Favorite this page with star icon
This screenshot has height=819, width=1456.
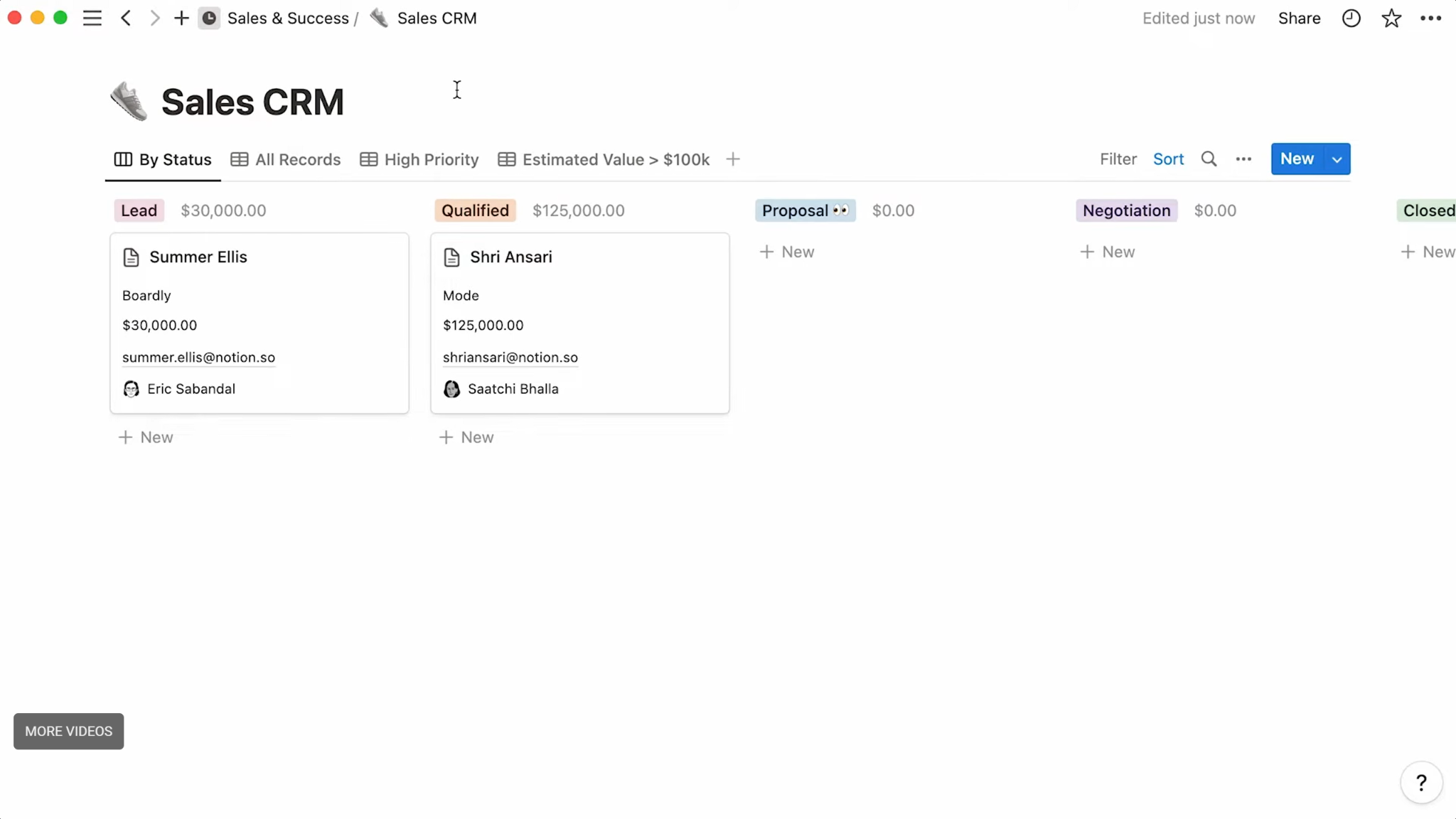(x=1391, y=18)
